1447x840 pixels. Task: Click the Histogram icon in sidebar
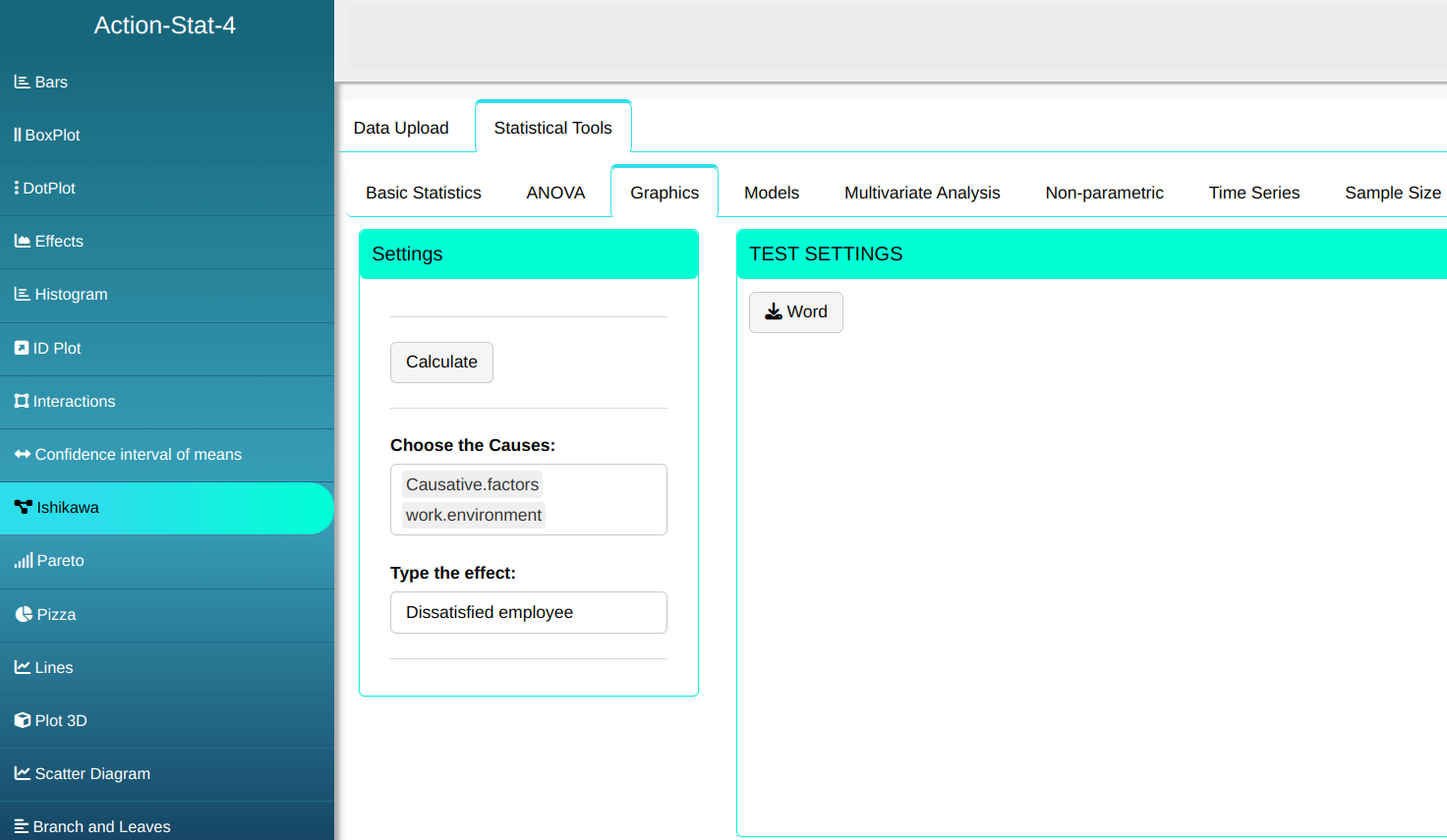coord(22,295)
